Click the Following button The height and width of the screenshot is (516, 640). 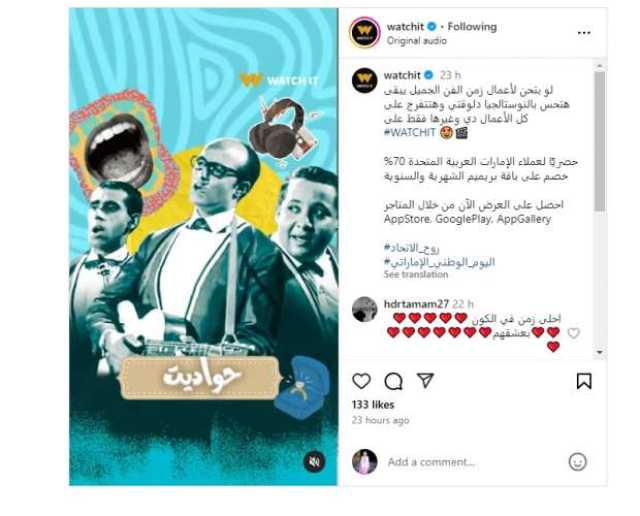pos(472,27)
